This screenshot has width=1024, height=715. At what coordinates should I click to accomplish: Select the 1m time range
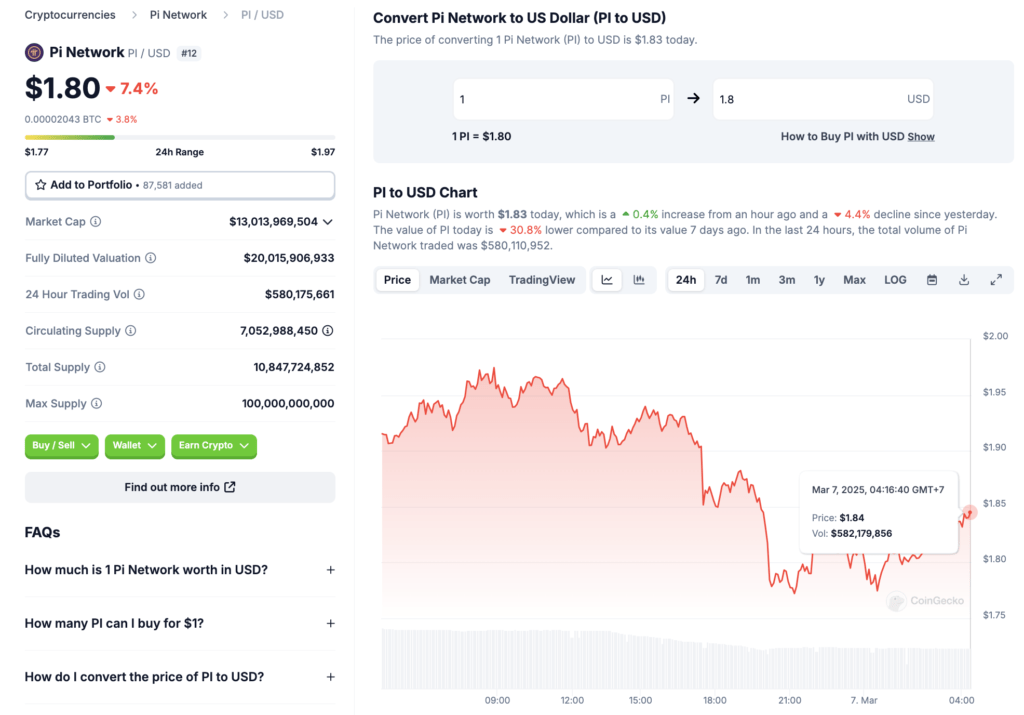pyautogui.click(x=753, y=279)
